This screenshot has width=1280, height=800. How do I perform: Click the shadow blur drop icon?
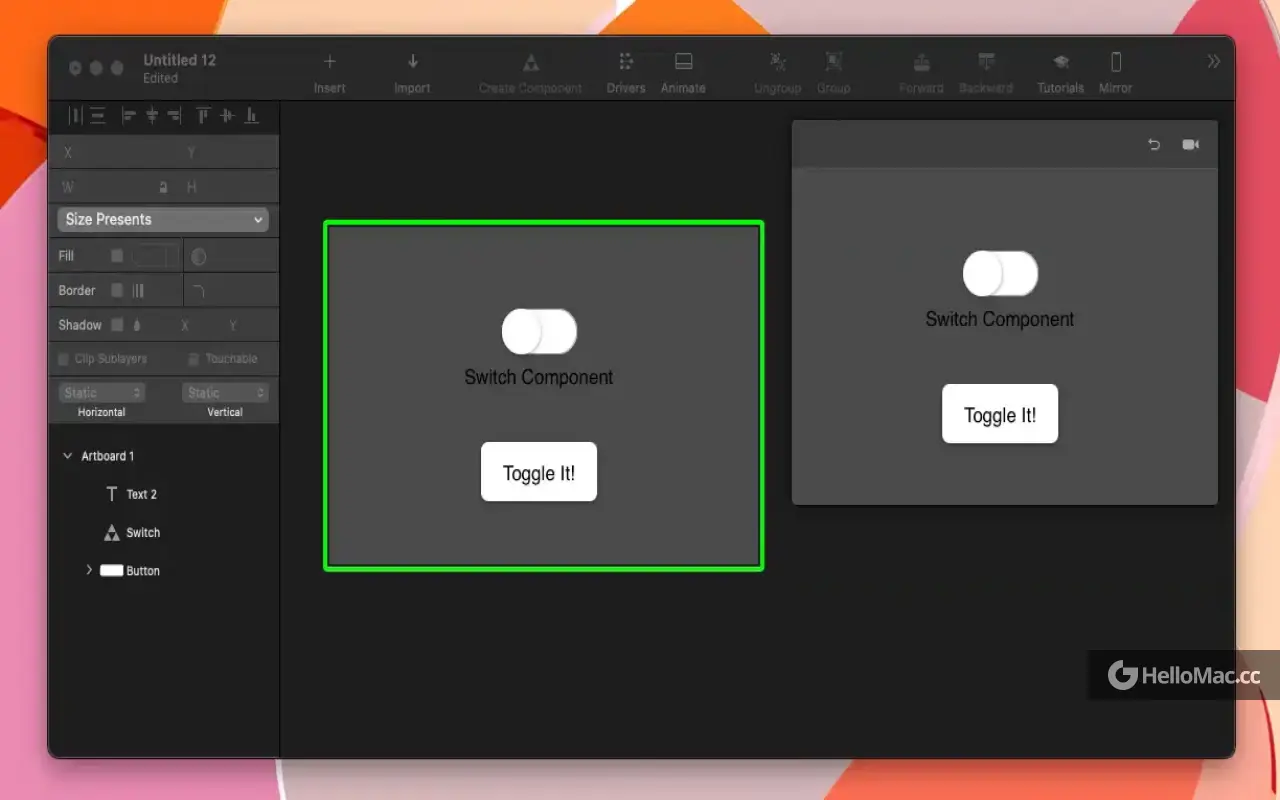click(x=137, y=325)
